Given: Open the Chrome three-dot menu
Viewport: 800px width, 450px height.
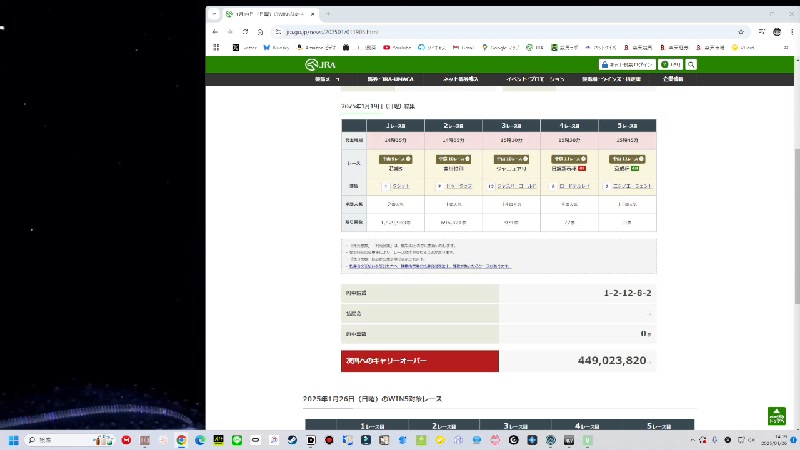Looking at the screenshot, I should point(791,31).
